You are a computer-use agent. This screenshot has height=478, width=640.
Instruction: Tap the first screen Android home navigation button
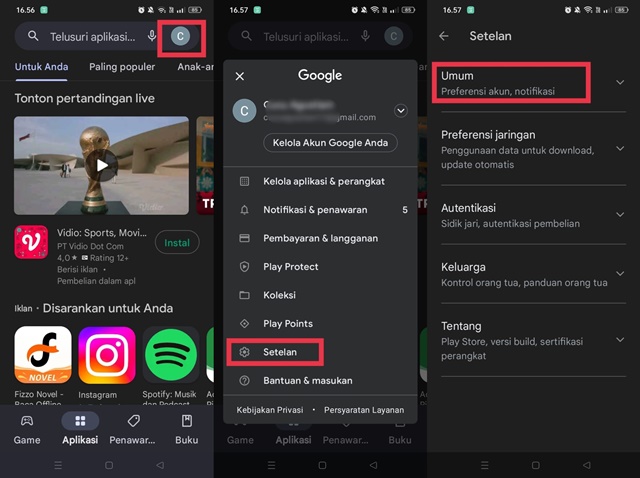(x=109, y=465)
